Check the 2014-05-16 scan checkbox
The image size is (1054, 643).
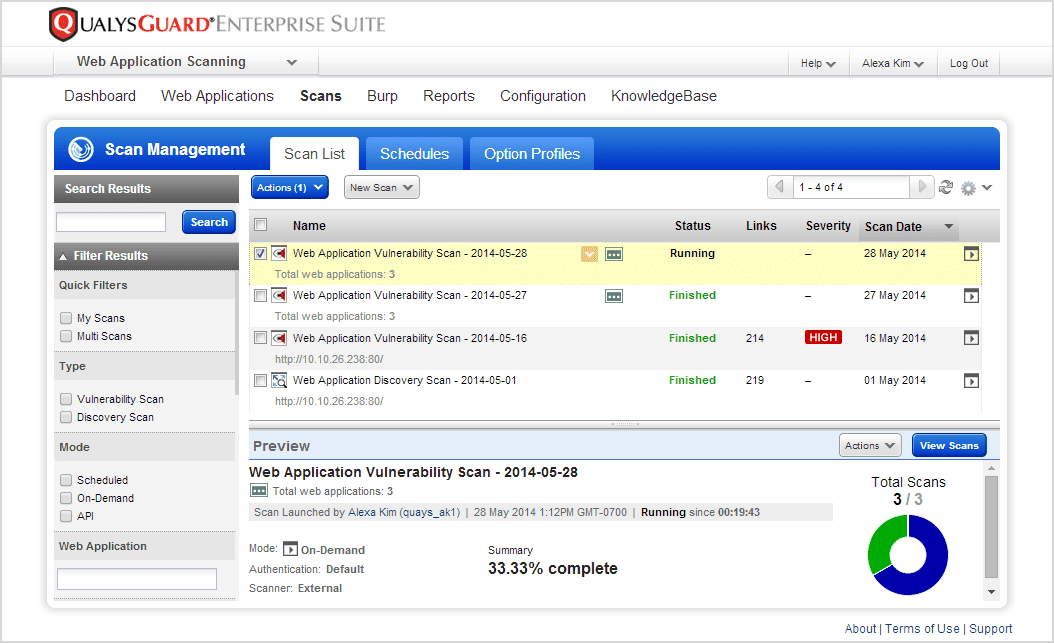click(261, 338)
